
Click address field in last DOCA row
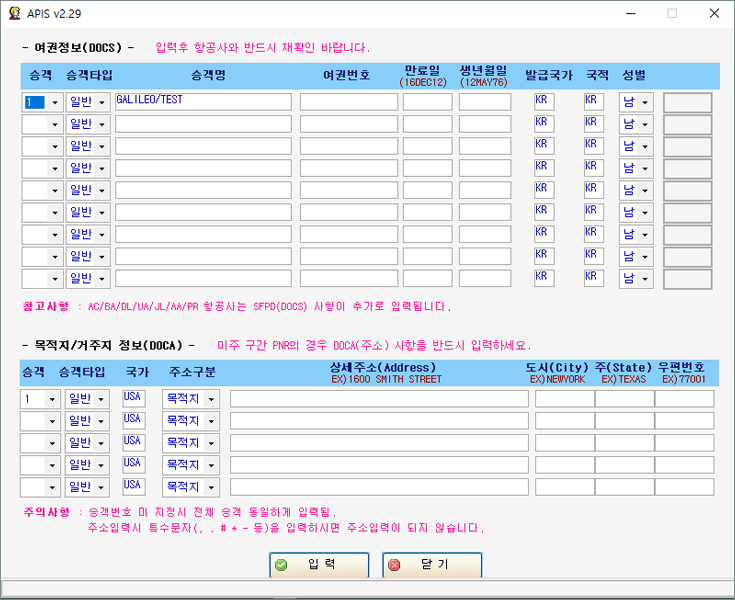[x=379, y=487]
